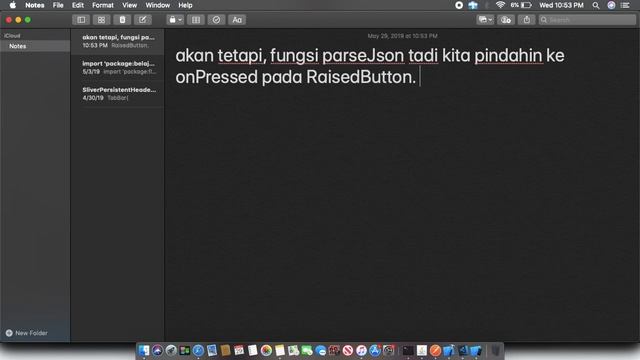Open the Edit menu
The height and width of the screenshot is (360, 640).
pyautogui.click(x=78, y=5)
